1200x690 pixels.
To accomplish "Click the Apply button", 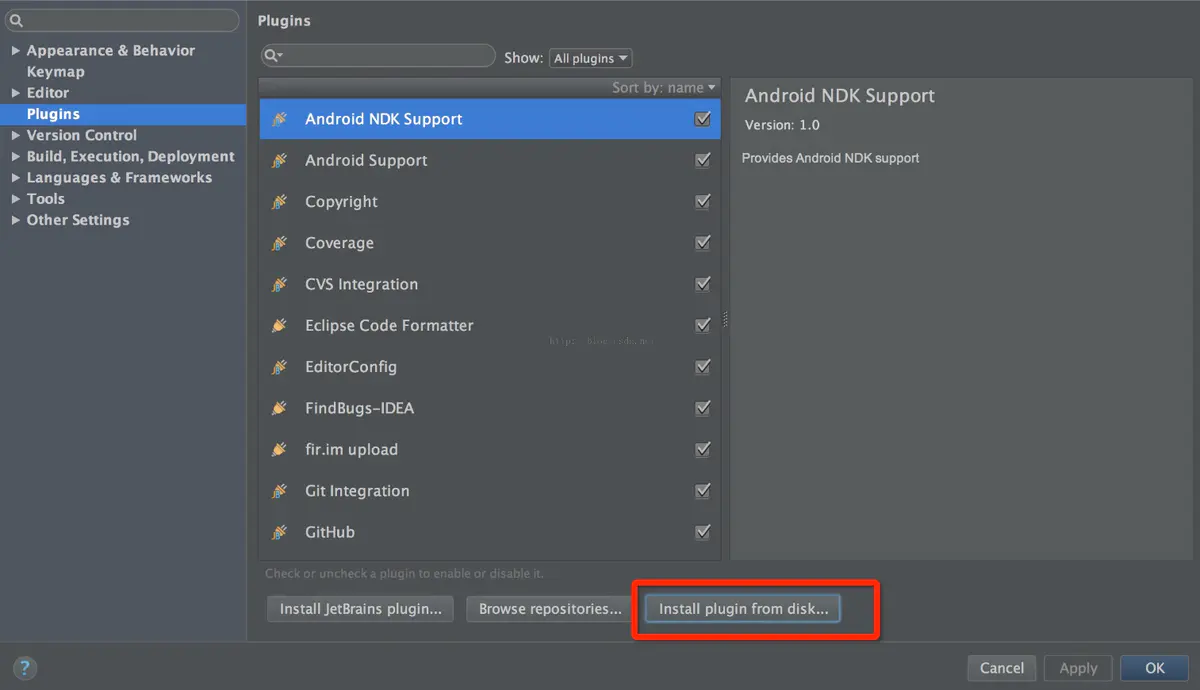I will pyautogui.click(x=1078, y=668).
